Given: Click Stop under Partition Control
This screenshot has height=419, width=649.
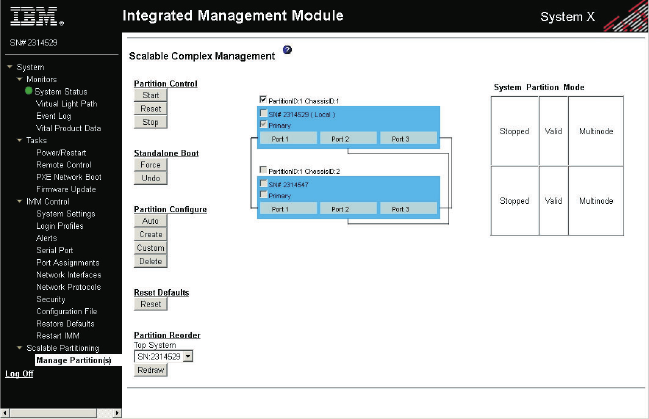Looking at the screenshot, I should (x=151, y=122).
